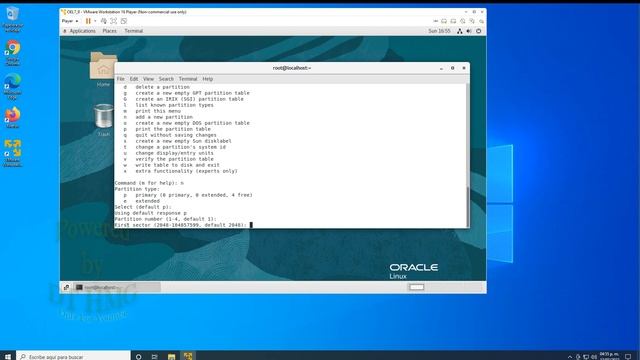
Task: Open the Applications menu in the GNOME top bar
Action: [82, 31]
